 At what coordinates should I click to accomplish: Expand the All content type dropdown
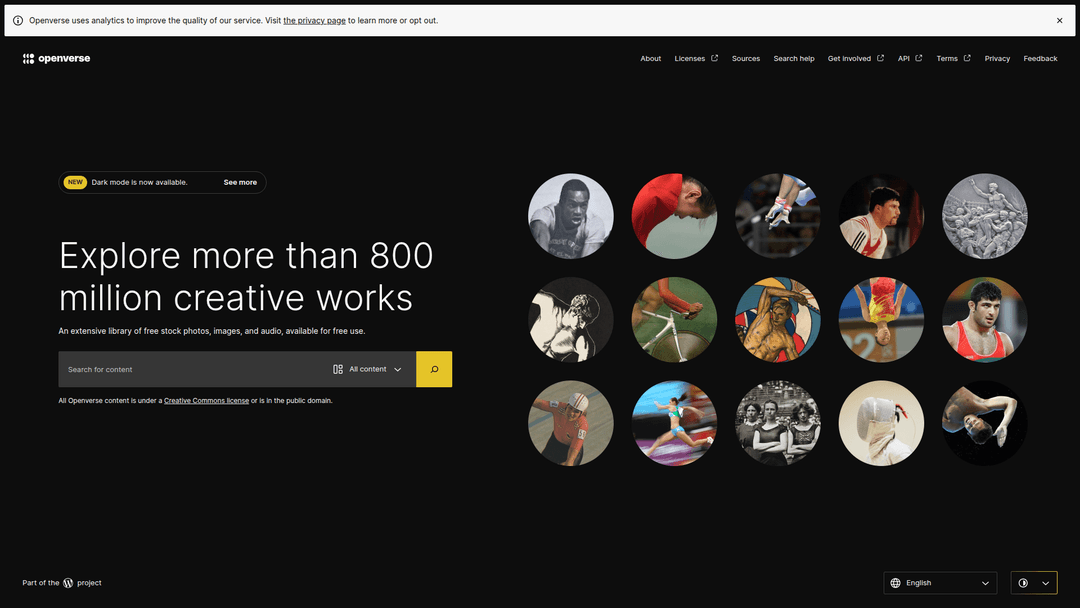point(367,369)
